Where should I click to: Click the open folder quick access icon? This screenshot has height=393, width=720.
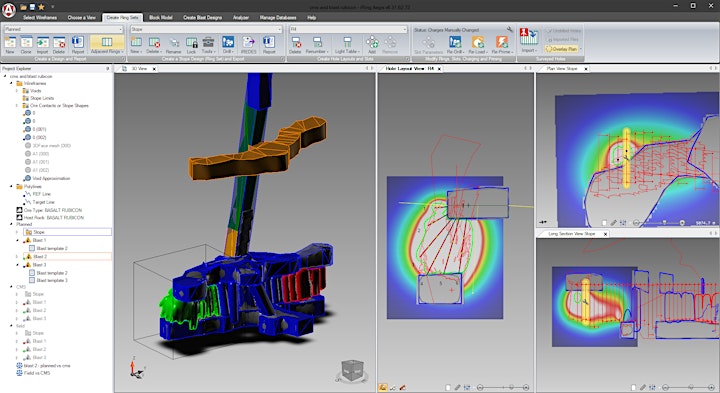point(23,7)
